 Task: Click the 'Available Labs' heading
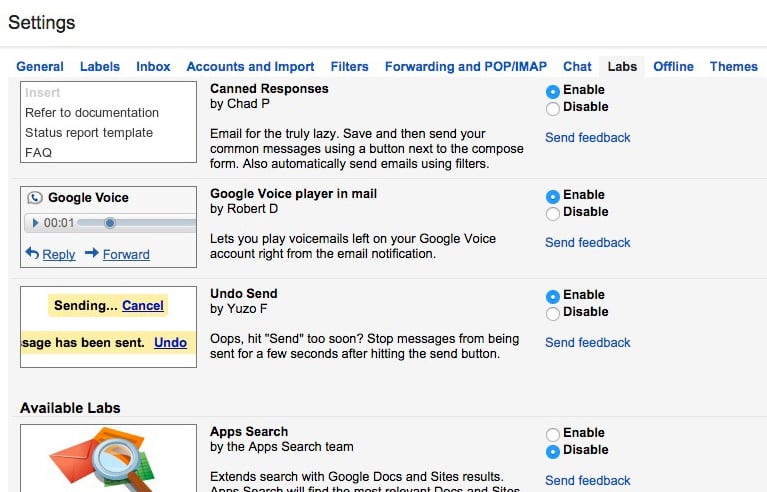[70, 408]
